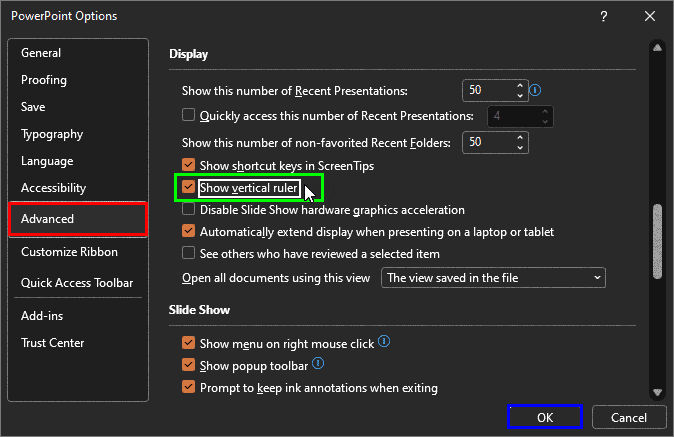This screenshot has width=674, height=437.
Task: Open the Help question mark icon
Action: 604,16
